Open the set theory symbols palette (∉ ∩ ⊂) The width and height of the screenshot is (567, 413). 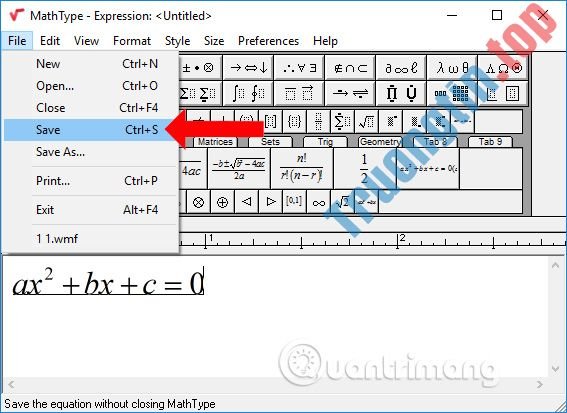tap(350, 68)
